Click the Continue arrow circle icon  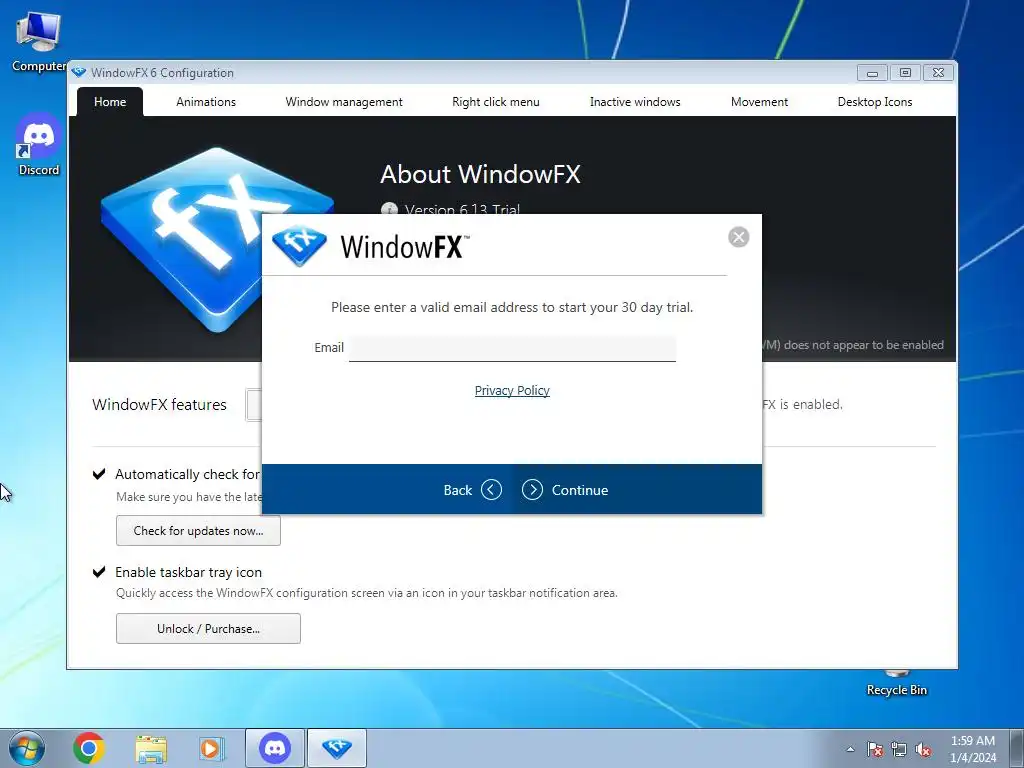(x=532, y=489)
